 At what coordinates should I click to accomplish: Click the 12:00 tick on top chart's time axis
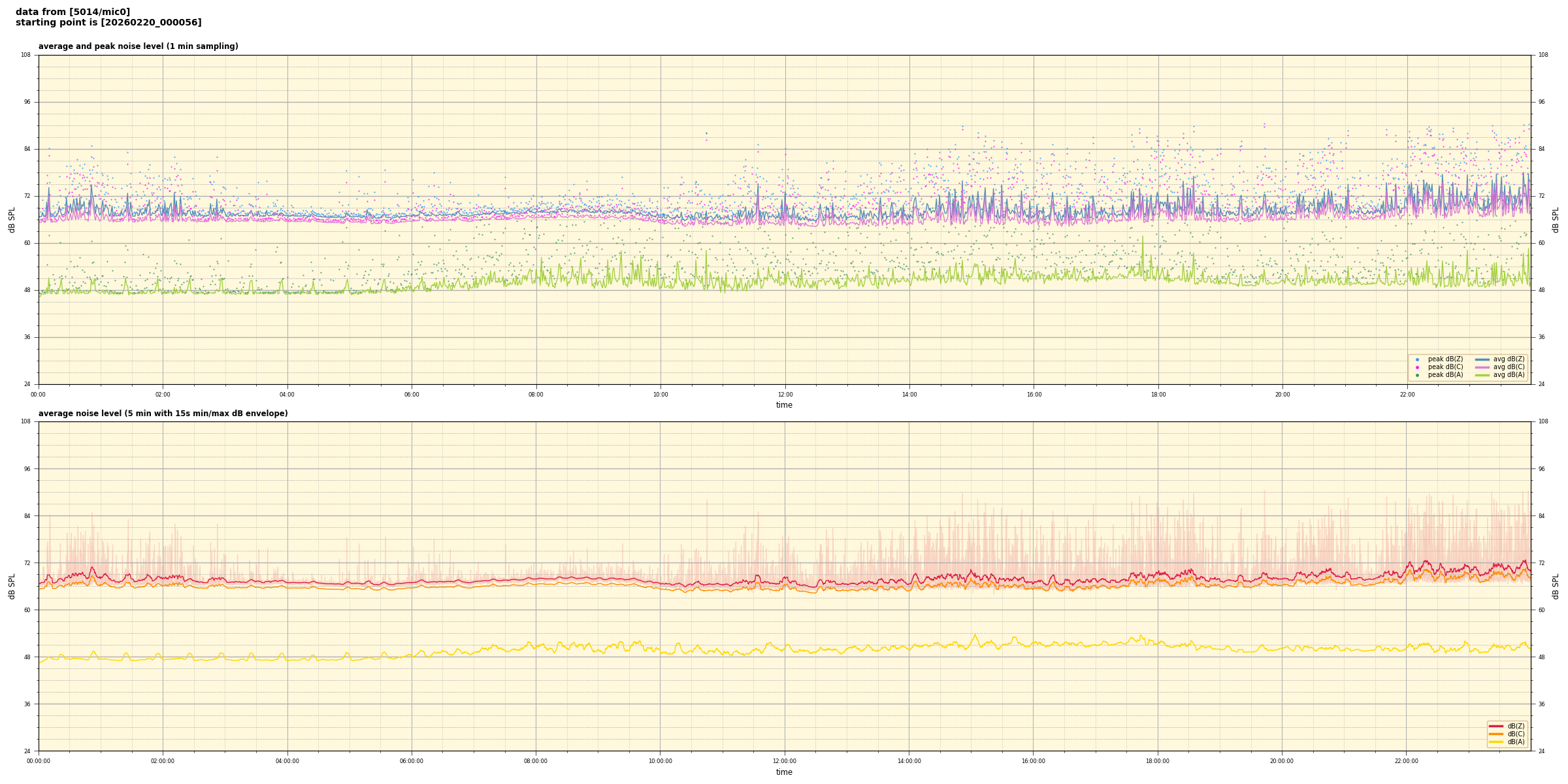click(x=785, y=395)
